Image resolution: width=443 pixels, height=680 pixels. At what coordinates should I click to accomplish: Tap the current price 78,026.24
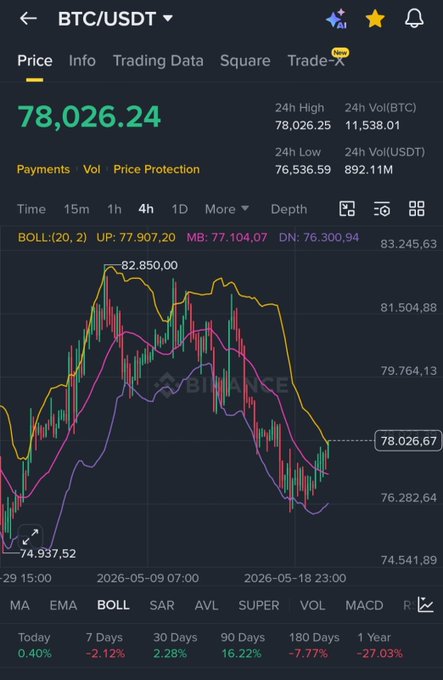89,117
